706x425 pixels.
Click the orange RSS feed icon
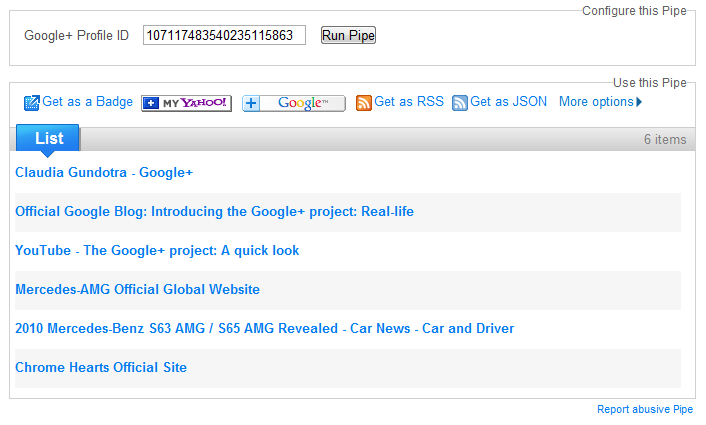pos(364,103)
